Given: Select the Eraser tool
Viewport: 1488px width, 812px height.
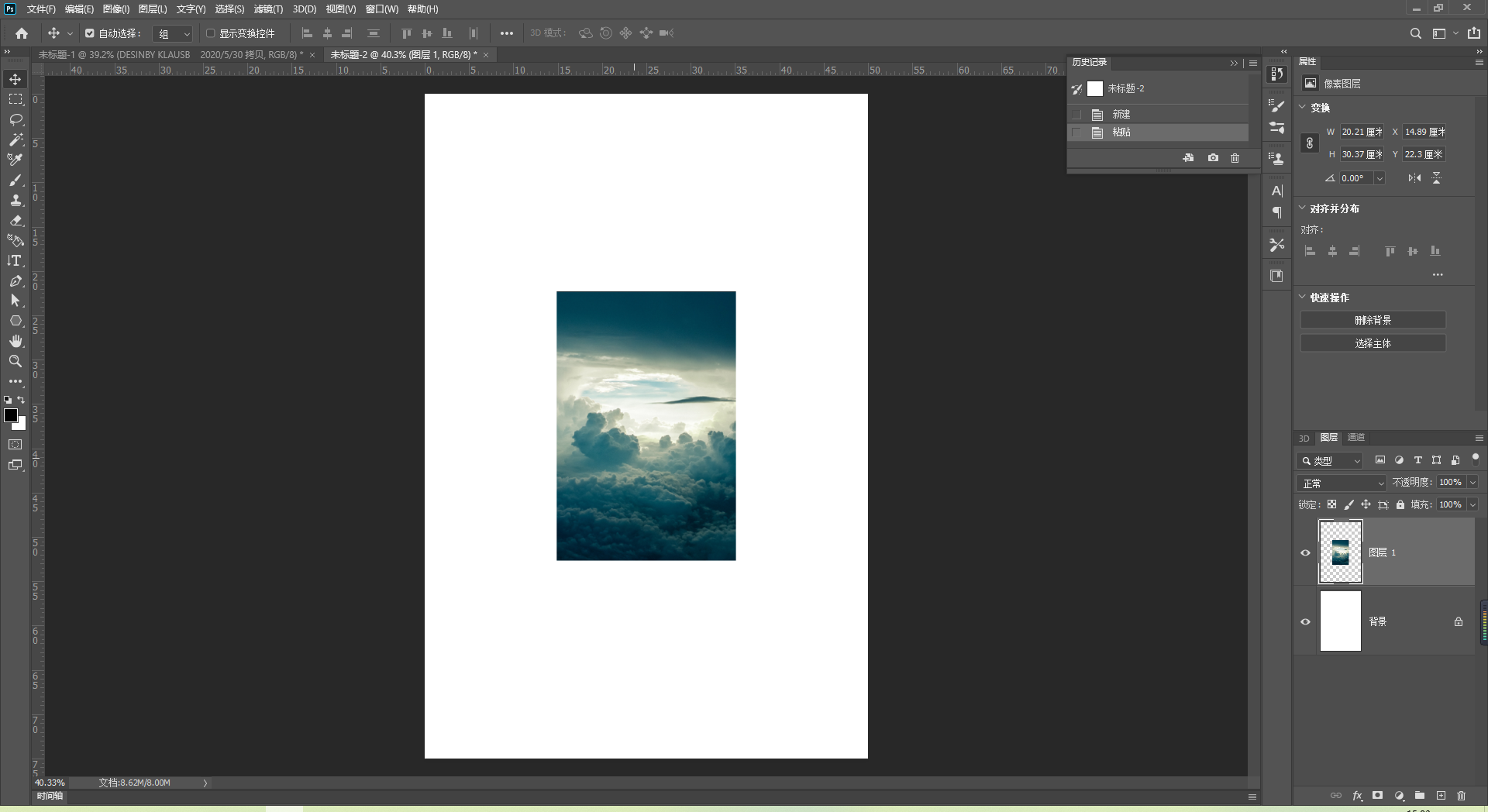Looking at the screenshot, I should point(15,220).
